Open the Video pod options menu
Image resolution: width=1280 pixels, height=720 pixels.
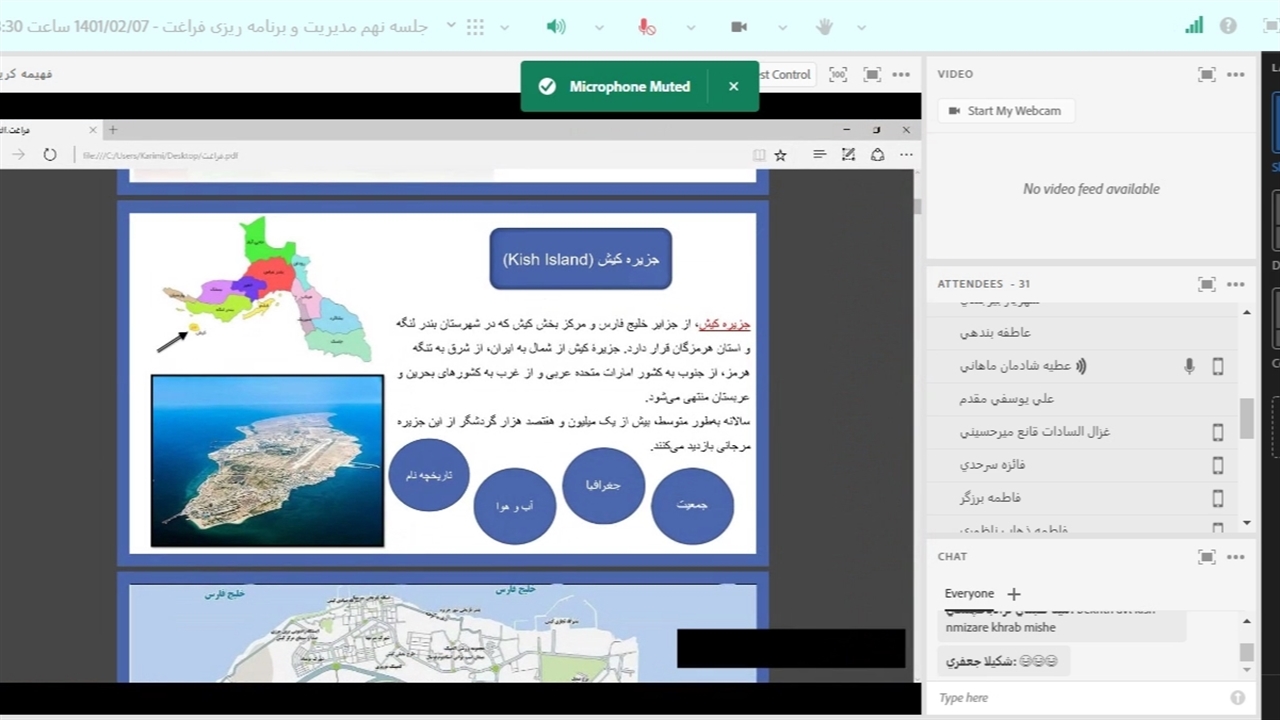click(x=1236, y=74)
